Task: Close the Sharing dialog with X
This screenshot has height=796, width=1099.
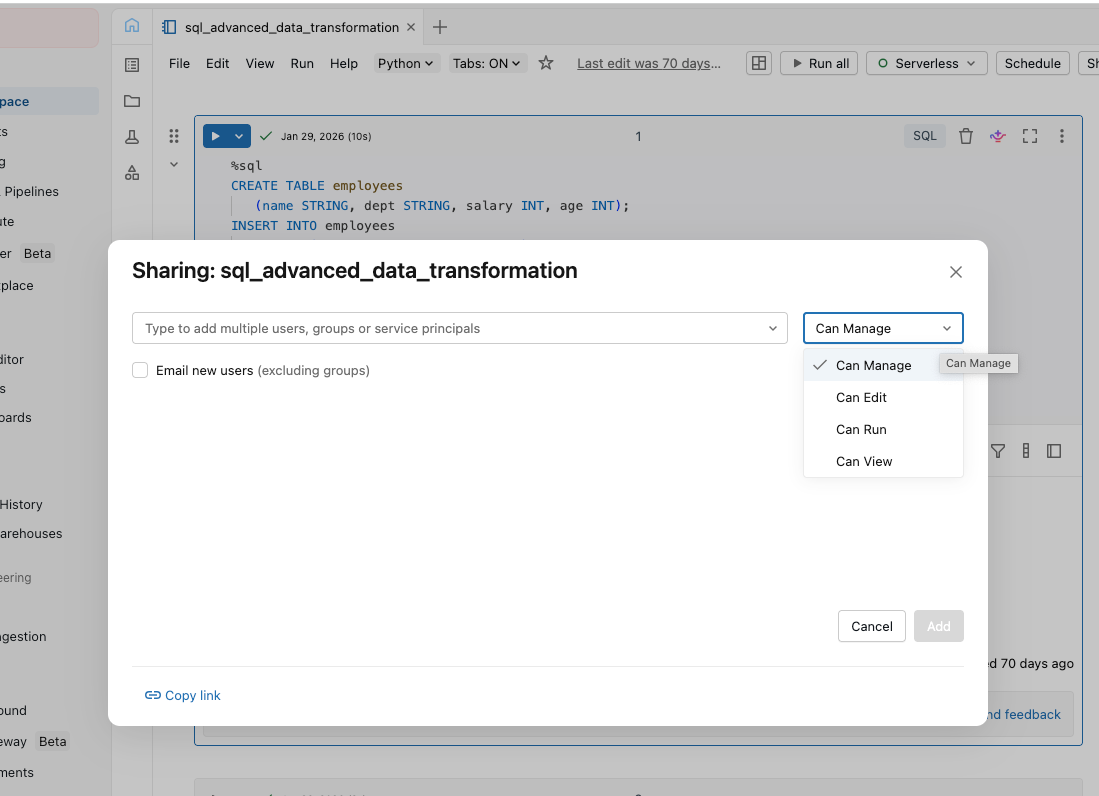Action: (x=955, y=272)
